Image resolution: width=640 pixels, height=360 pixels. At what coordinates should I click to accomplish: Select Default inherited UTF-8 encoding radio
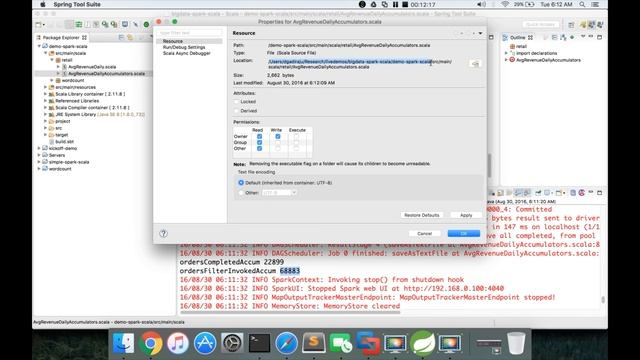(241, 182)
